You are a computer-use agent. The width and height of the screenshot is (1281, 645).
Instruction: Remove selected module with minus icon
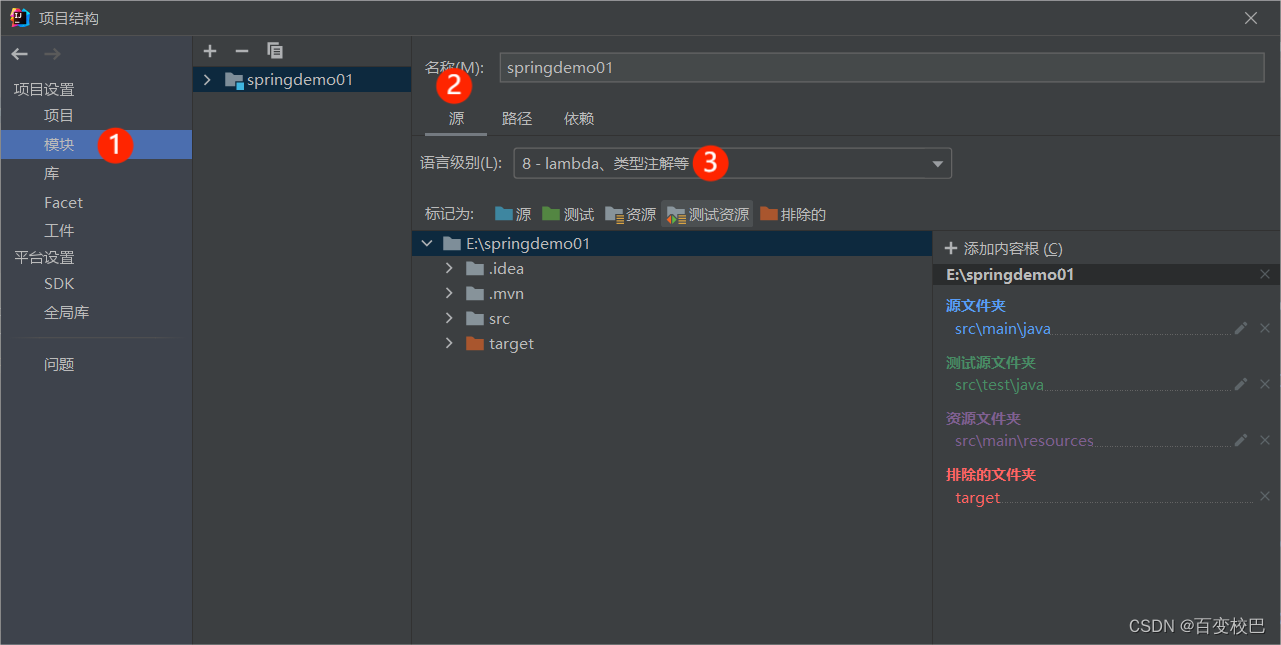click(241, 51)
